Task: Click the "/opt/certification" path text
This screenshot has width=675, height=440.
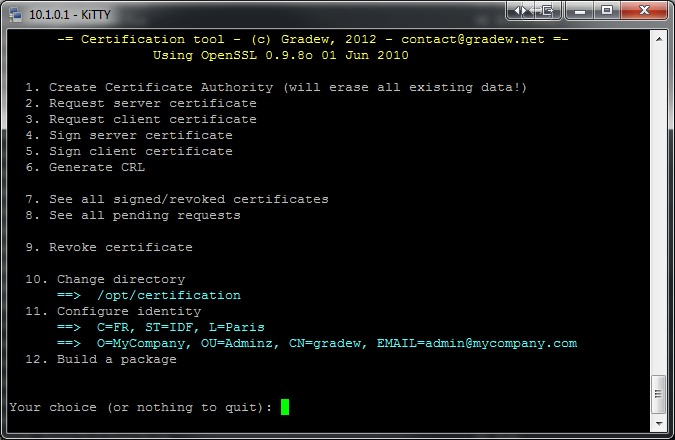Action: 169,295
